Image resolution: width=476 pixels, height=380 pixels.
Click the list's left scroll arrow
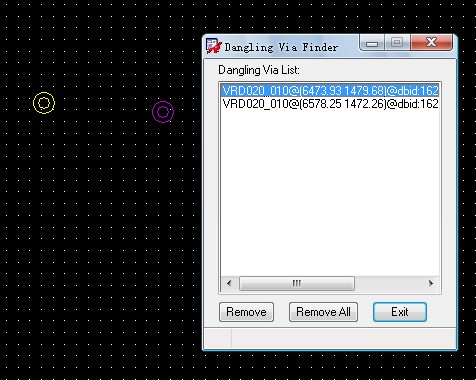229,283
